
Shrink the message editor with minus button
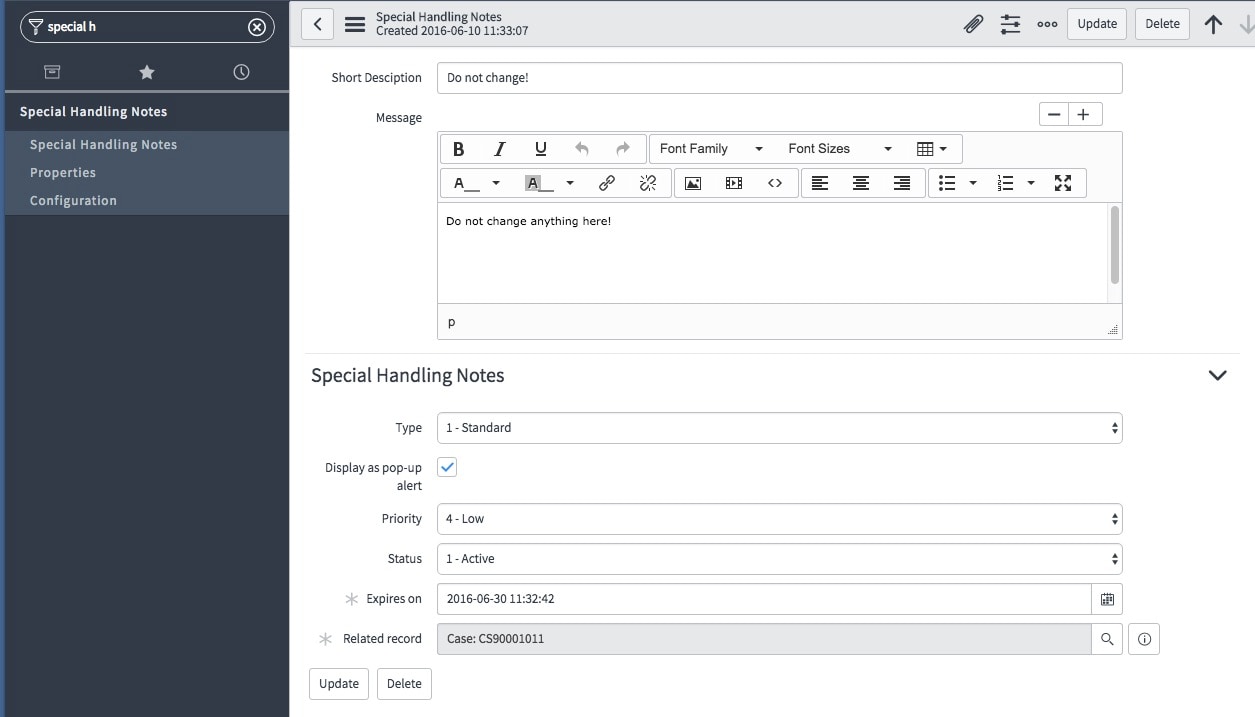(1054, 114)
